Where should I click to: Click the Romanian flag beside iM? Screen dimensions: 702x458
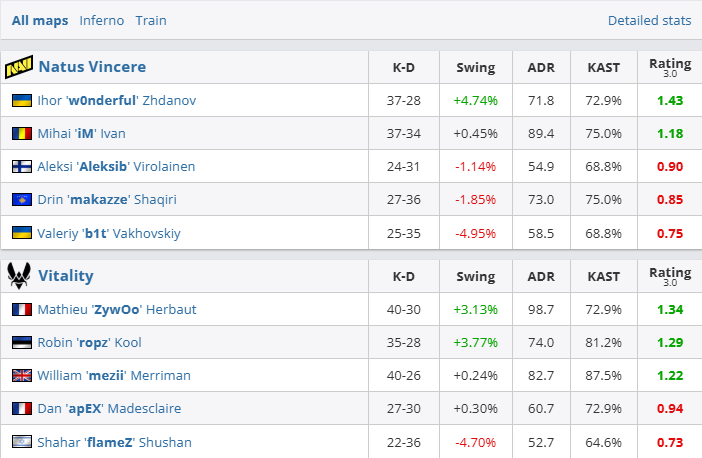pyautogui.click(x=21, y=134)
